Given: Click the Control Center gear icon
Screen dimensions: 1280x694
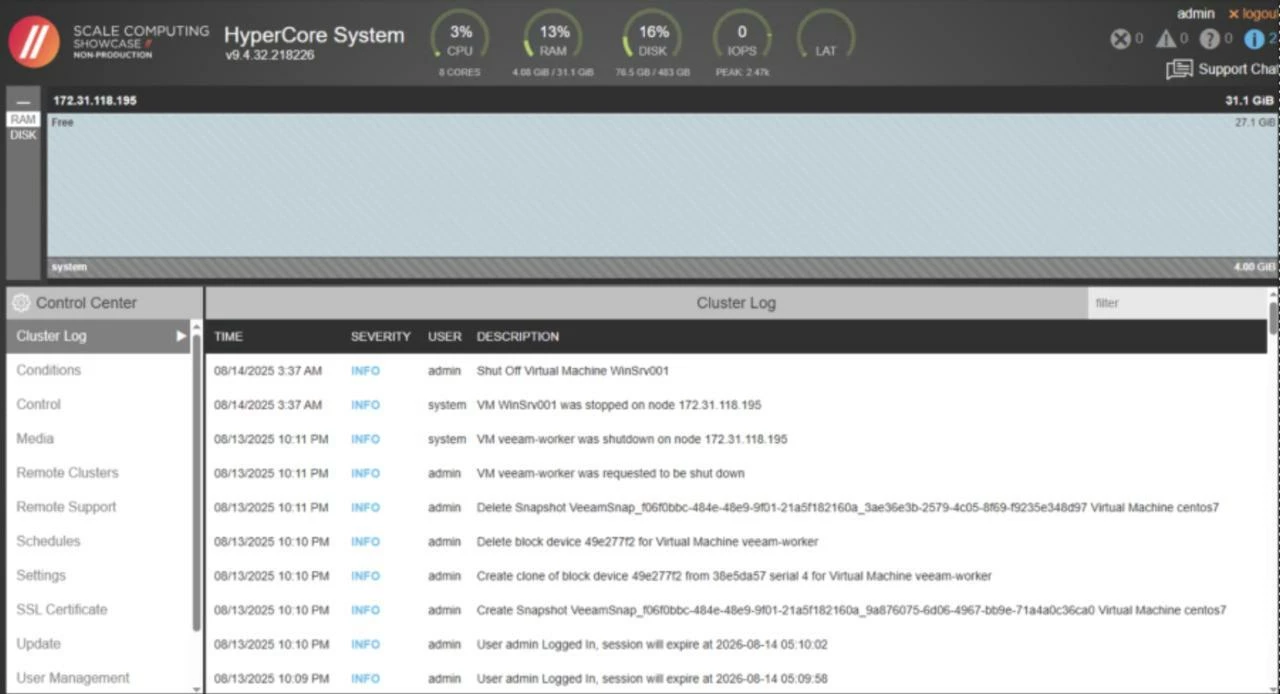Looking at the screenshot, I should [x=20, y=302].
